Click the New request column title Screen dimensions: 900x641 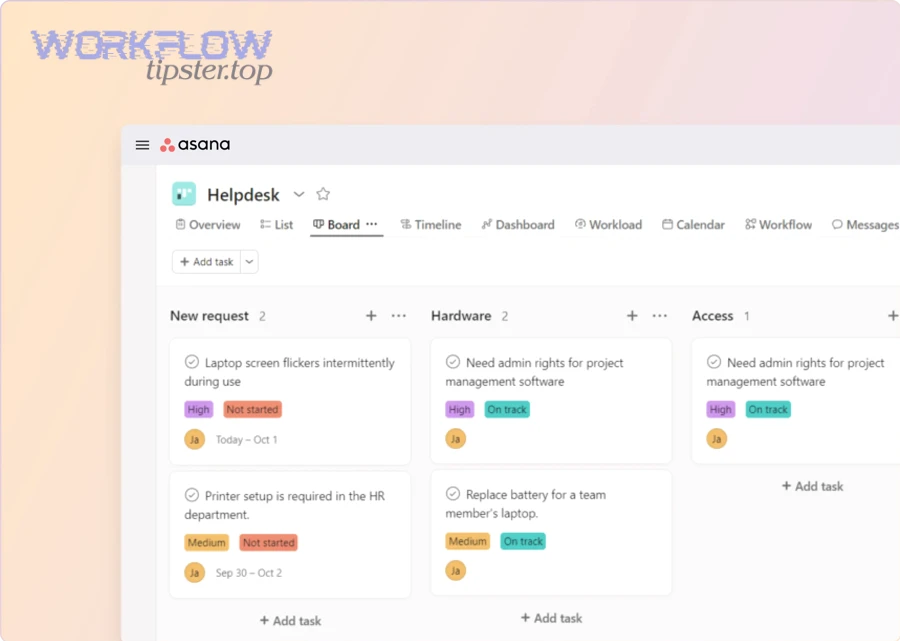[x=210, y=316]
